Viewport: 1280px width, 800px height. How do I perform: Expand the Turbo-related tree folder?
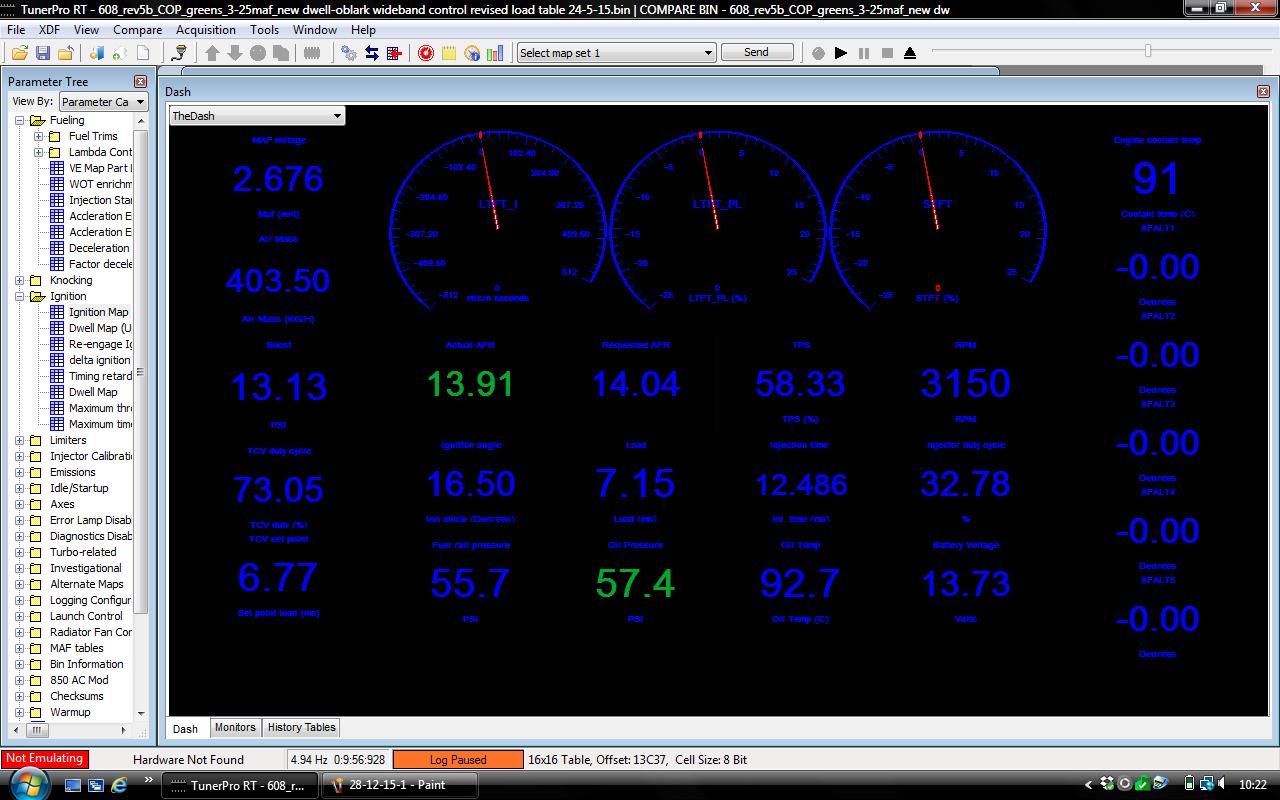(x=20, y=552)
